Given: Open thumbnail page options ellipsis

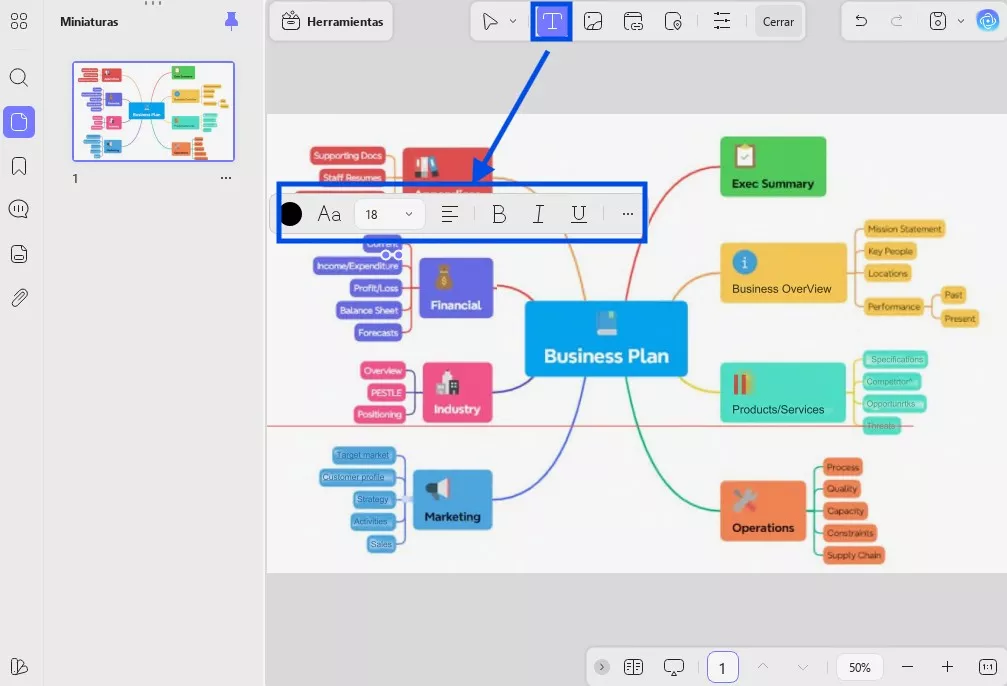Looking at the screenshot, I should click(225, 178).
